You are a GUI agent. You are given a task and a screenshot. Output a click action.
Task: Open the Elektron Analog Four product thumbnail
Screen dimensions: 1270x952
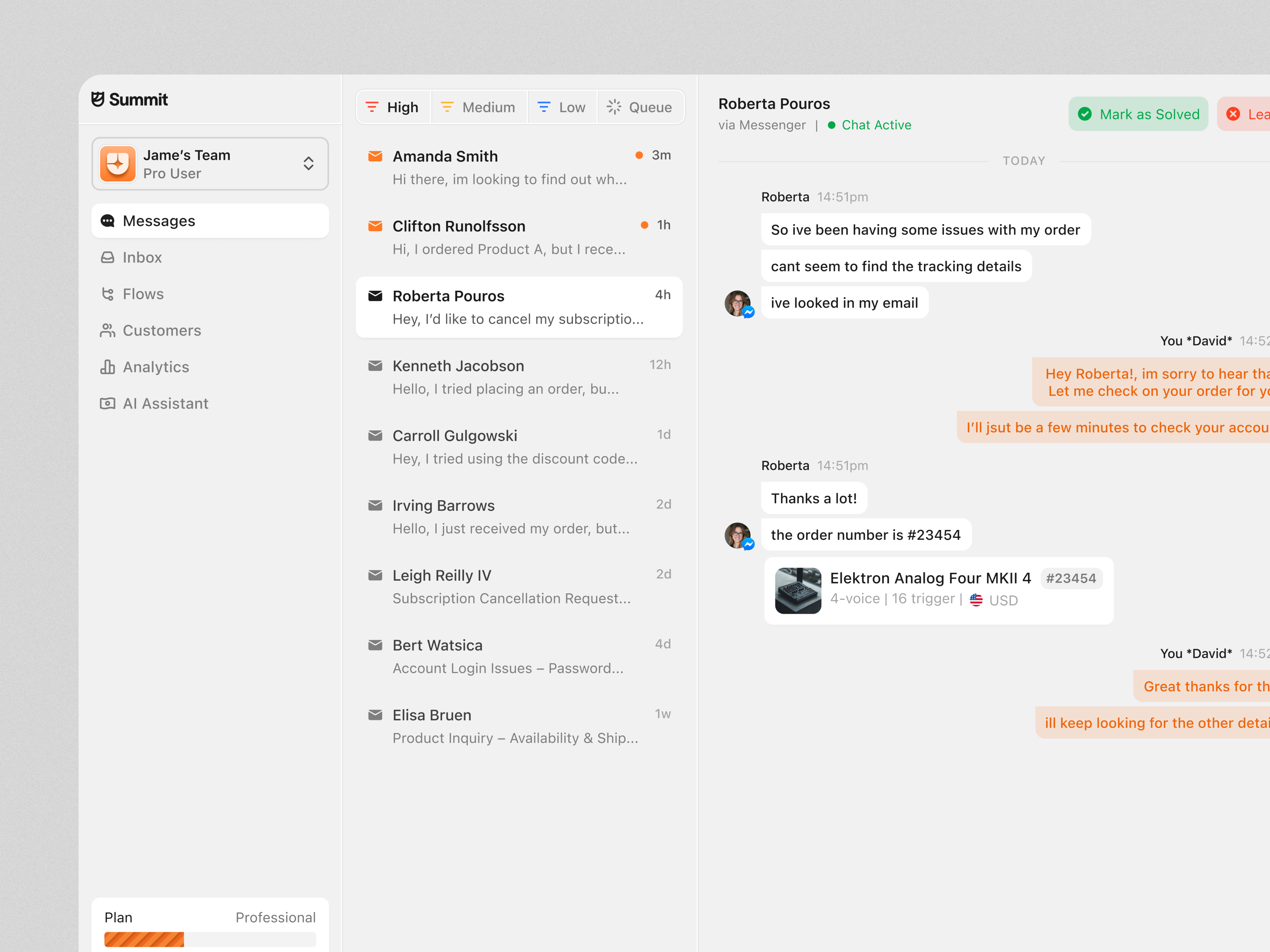(x=798, y=591)
